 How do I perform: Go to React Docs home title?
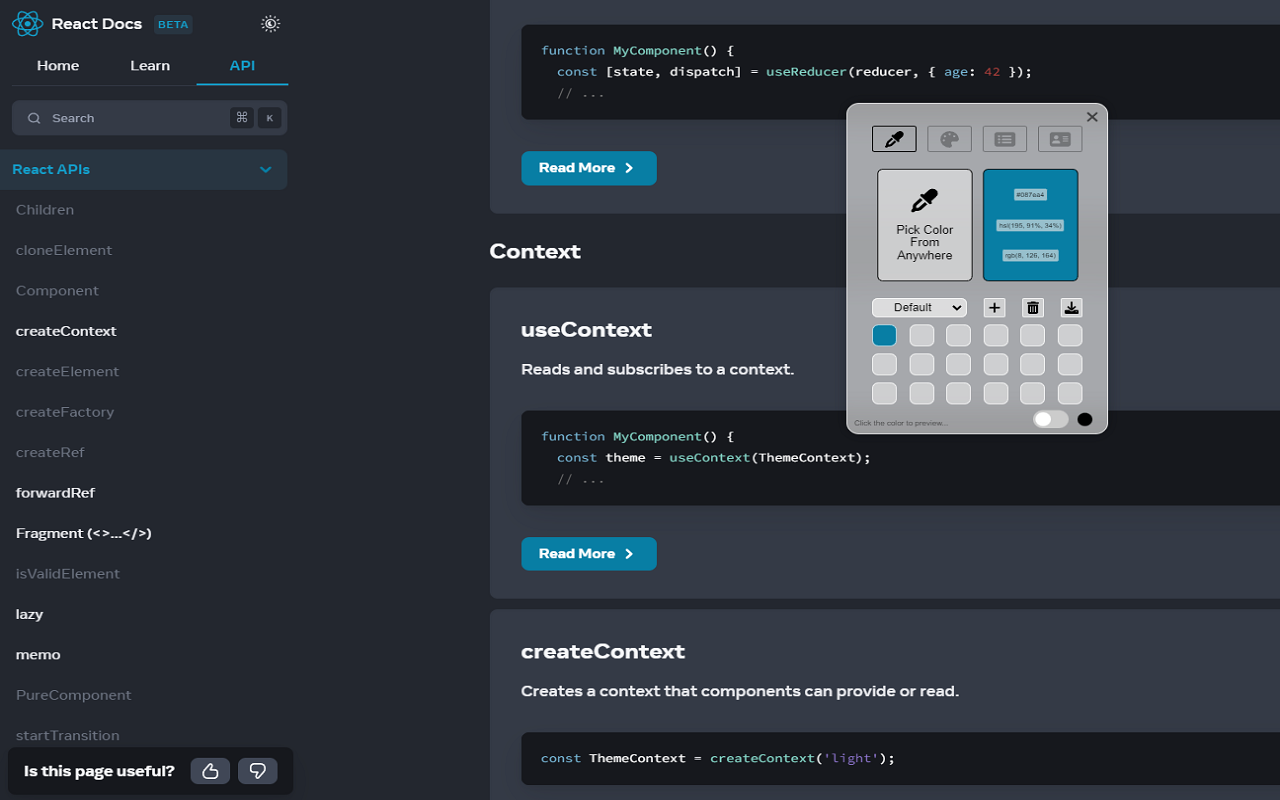tap(97, 24)
